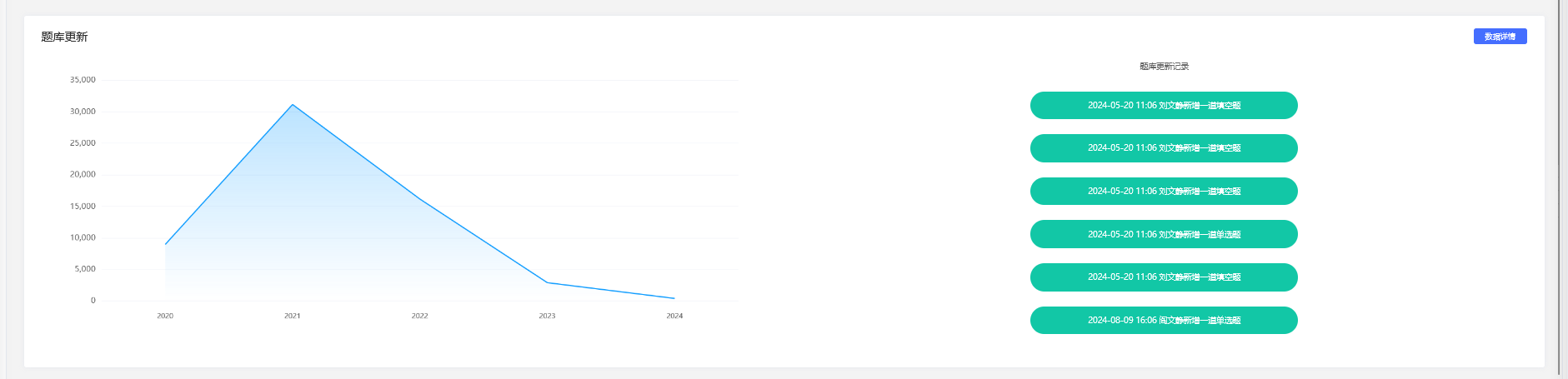Click the 2021 x-axis label
The height and width of the screenshot is (379, 1568).
click(x=293, y=316)
